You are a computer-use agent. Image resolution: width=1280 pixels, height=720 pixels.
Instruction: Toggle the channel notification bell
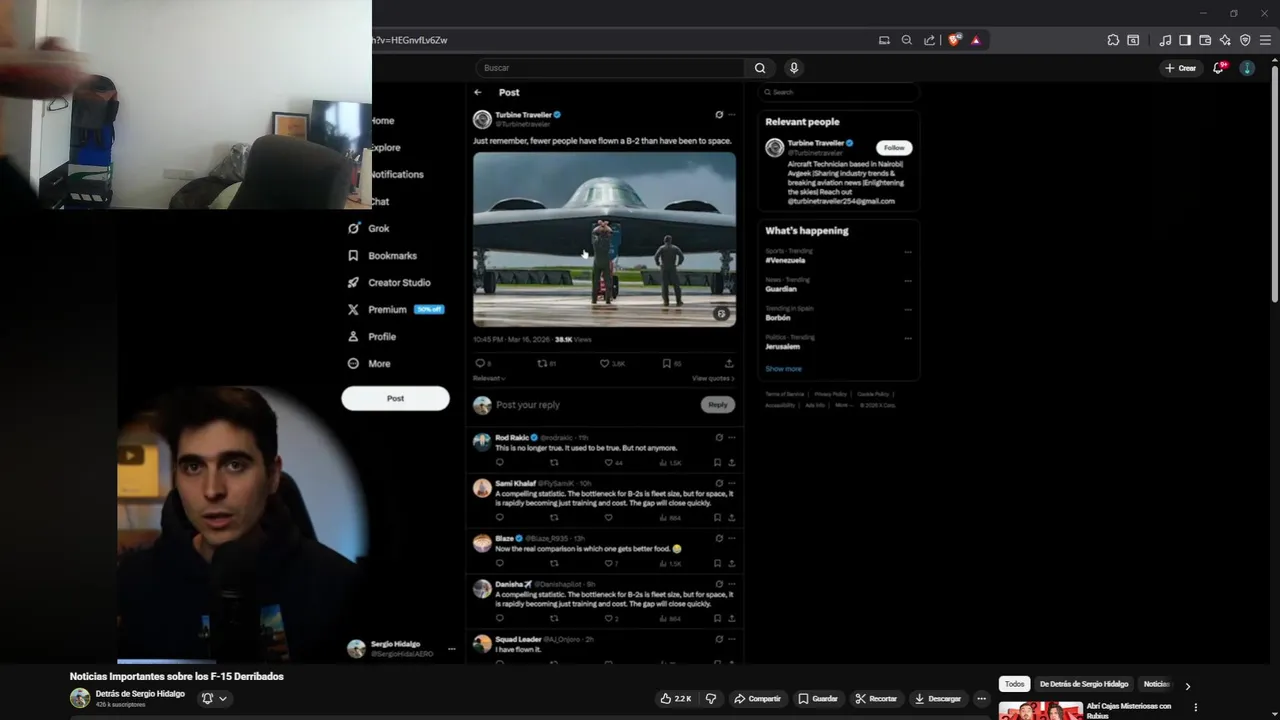(207, 698)
